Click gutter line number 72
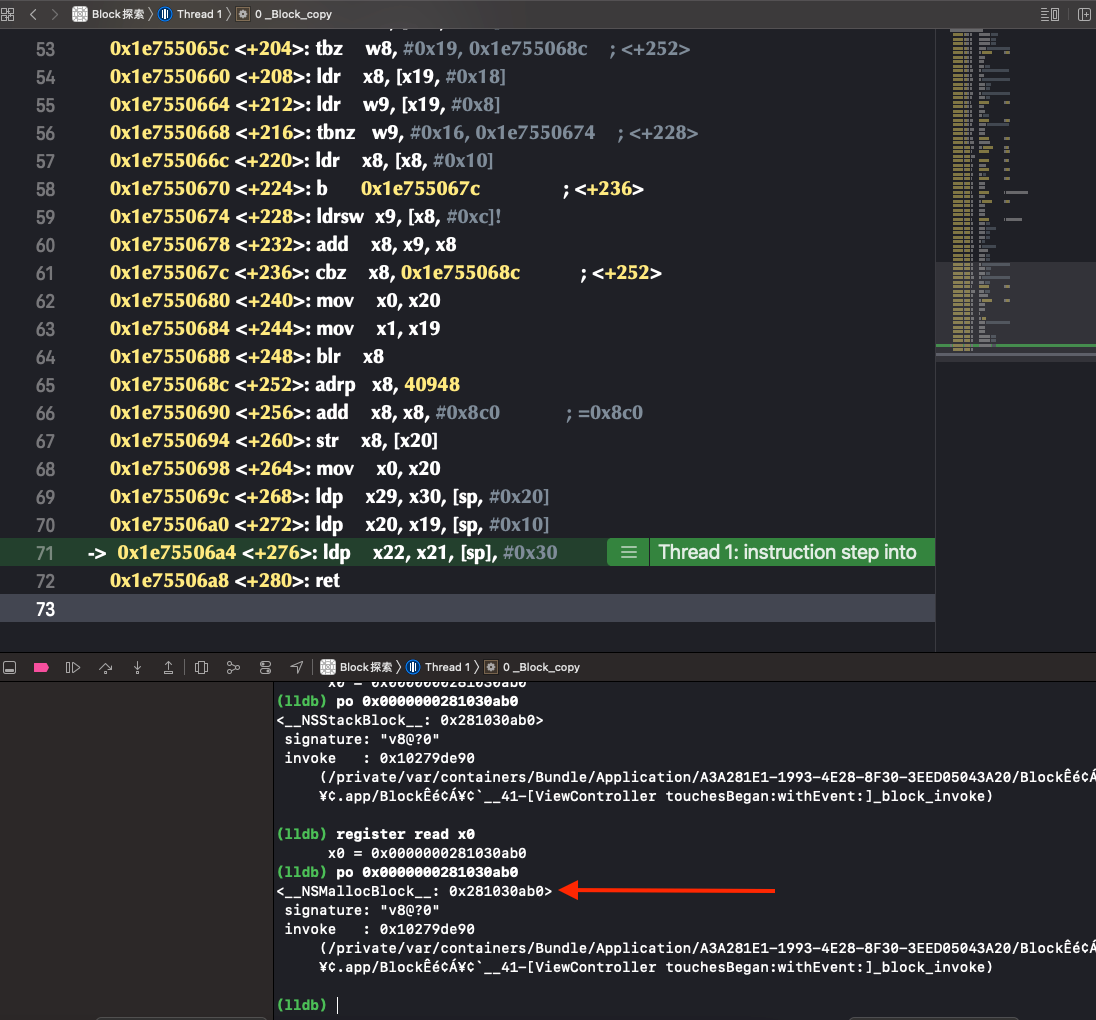The image size is (1096, 1020). click(45, 581)
